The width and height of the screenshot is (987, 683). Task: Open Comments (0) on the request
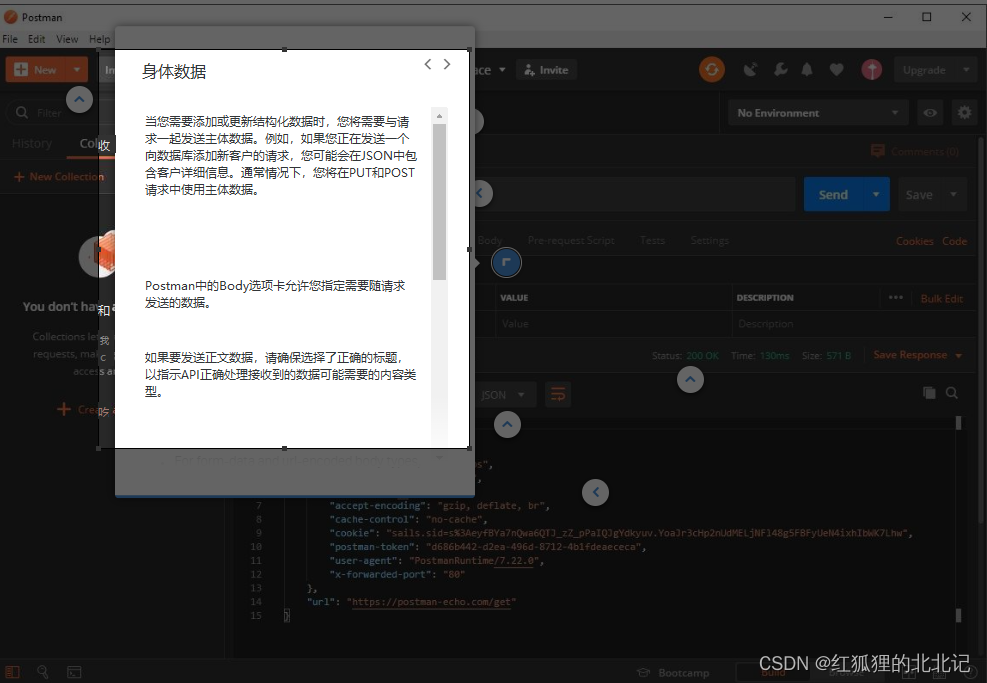[916, 151]
